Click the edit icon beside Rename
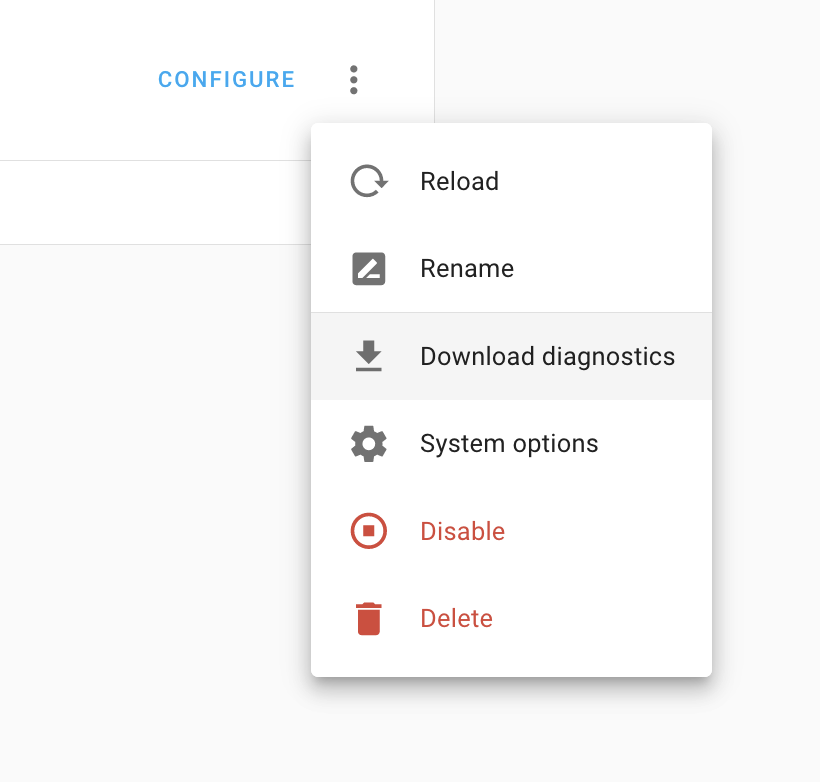 pyautogui.click(x=368, y=268)
